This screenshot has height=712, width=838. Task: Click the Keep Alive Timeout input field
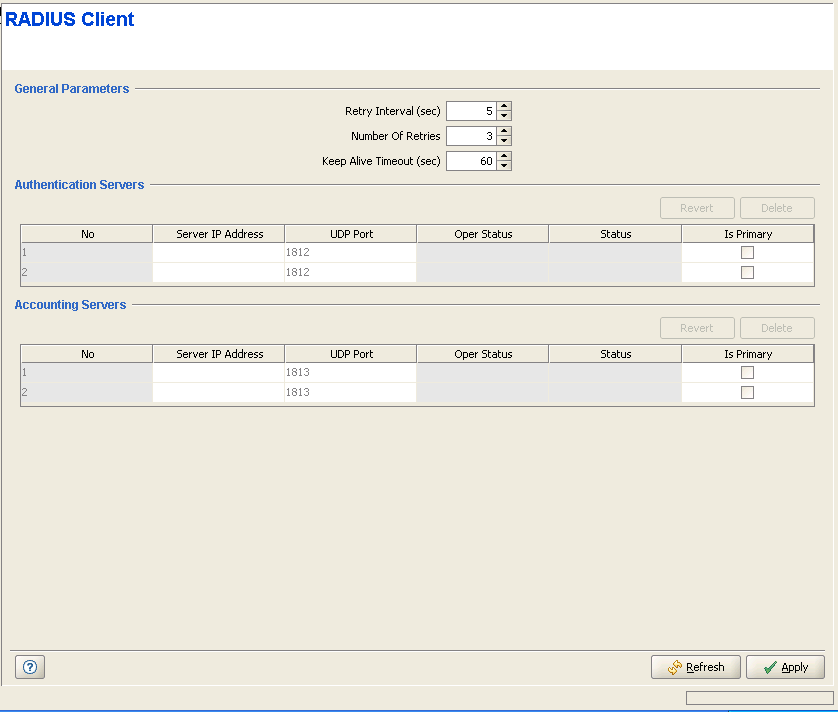pos(471,161)
